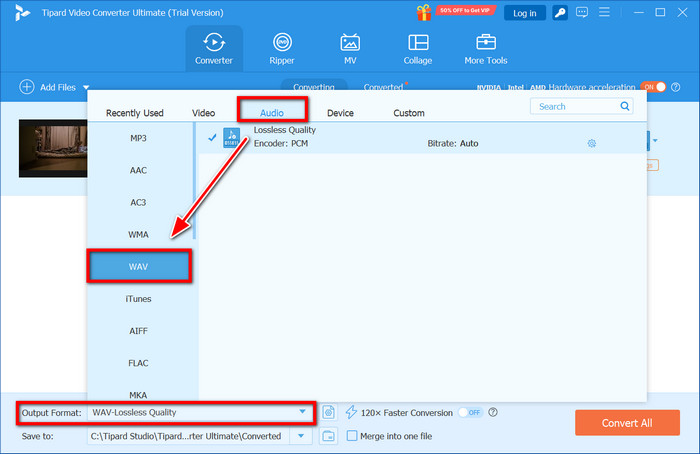
Task: Click the WAV format file icon
Action: 231,137
